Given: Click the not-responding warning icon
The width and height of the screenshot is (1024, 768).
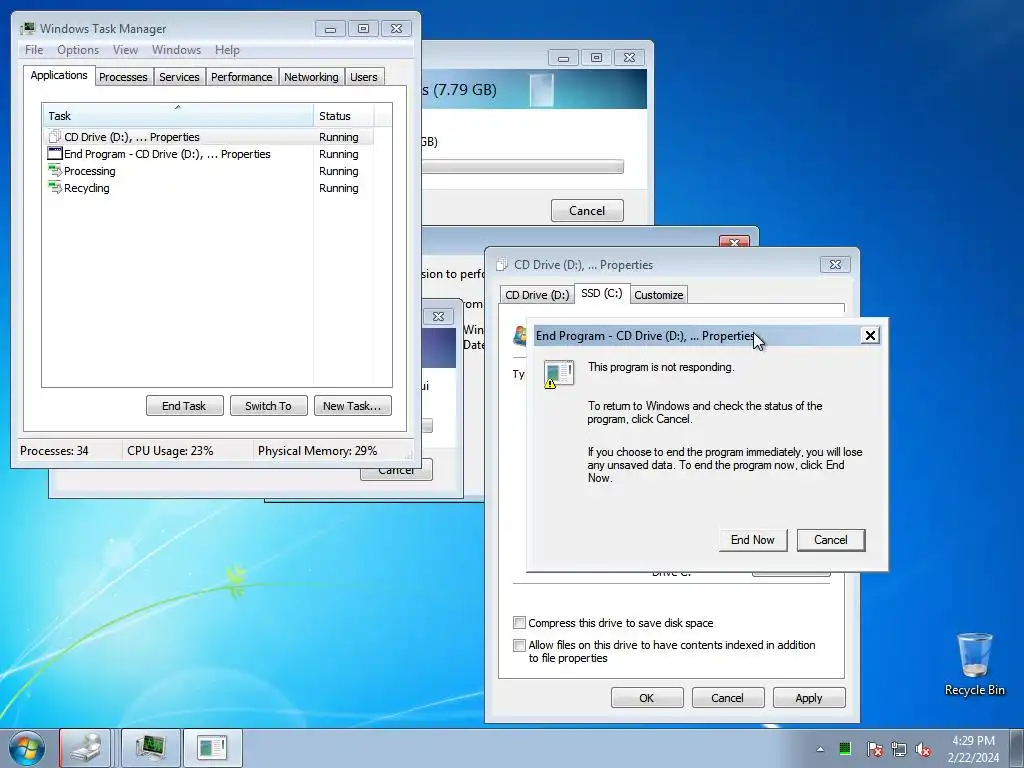Looking at the screenshot, I should click(x=558, y=374).
